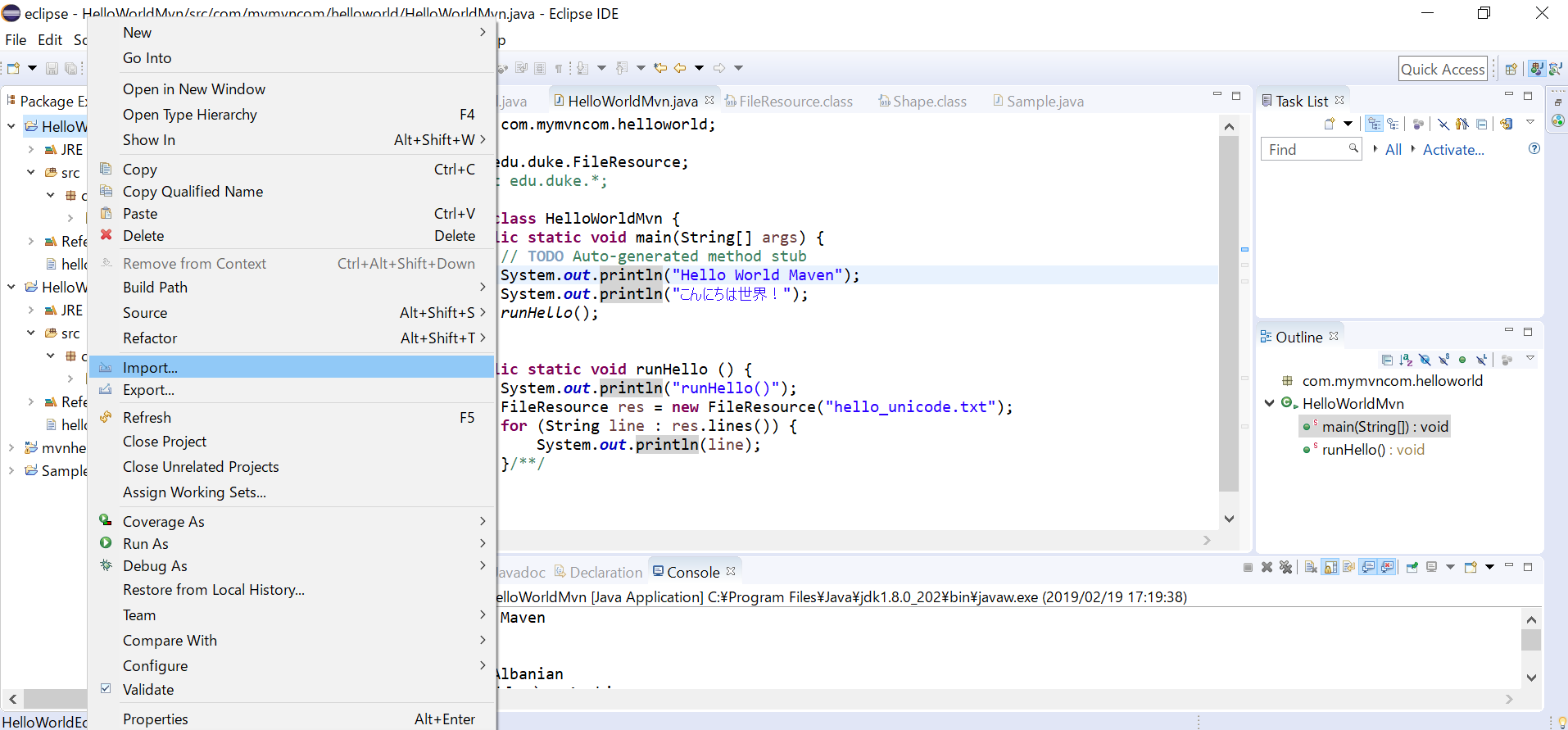The width and height of the screenshot is (1568, 730).
Task: Choose Export... from the context menu
Action: (x=291, y=390)
